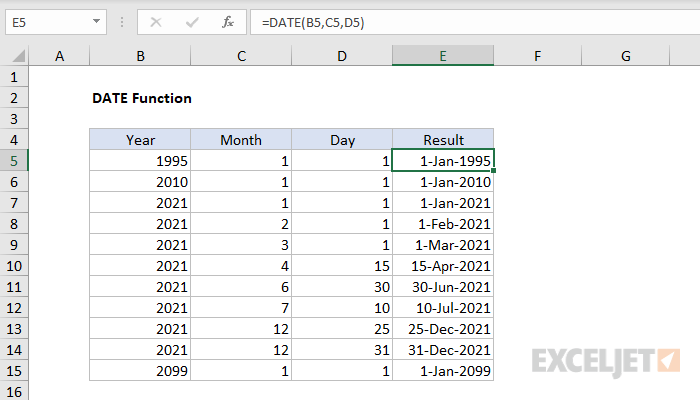Select column B header
700x400 pixels.
(140, 58)
